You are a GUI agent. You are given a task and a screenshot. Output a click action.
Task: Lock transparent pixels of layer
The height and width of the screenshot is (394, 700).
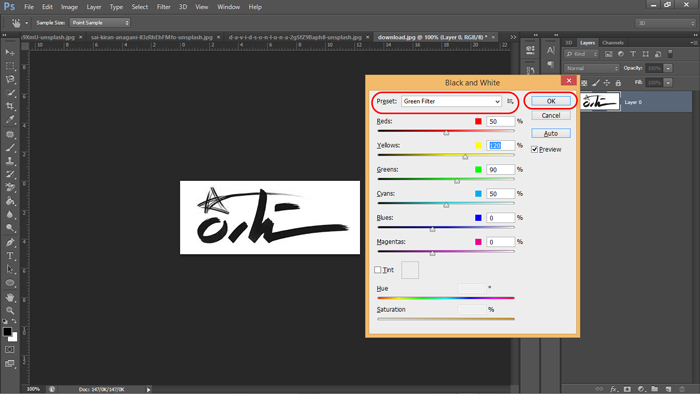pyautogui.click(x=584, y=83)
